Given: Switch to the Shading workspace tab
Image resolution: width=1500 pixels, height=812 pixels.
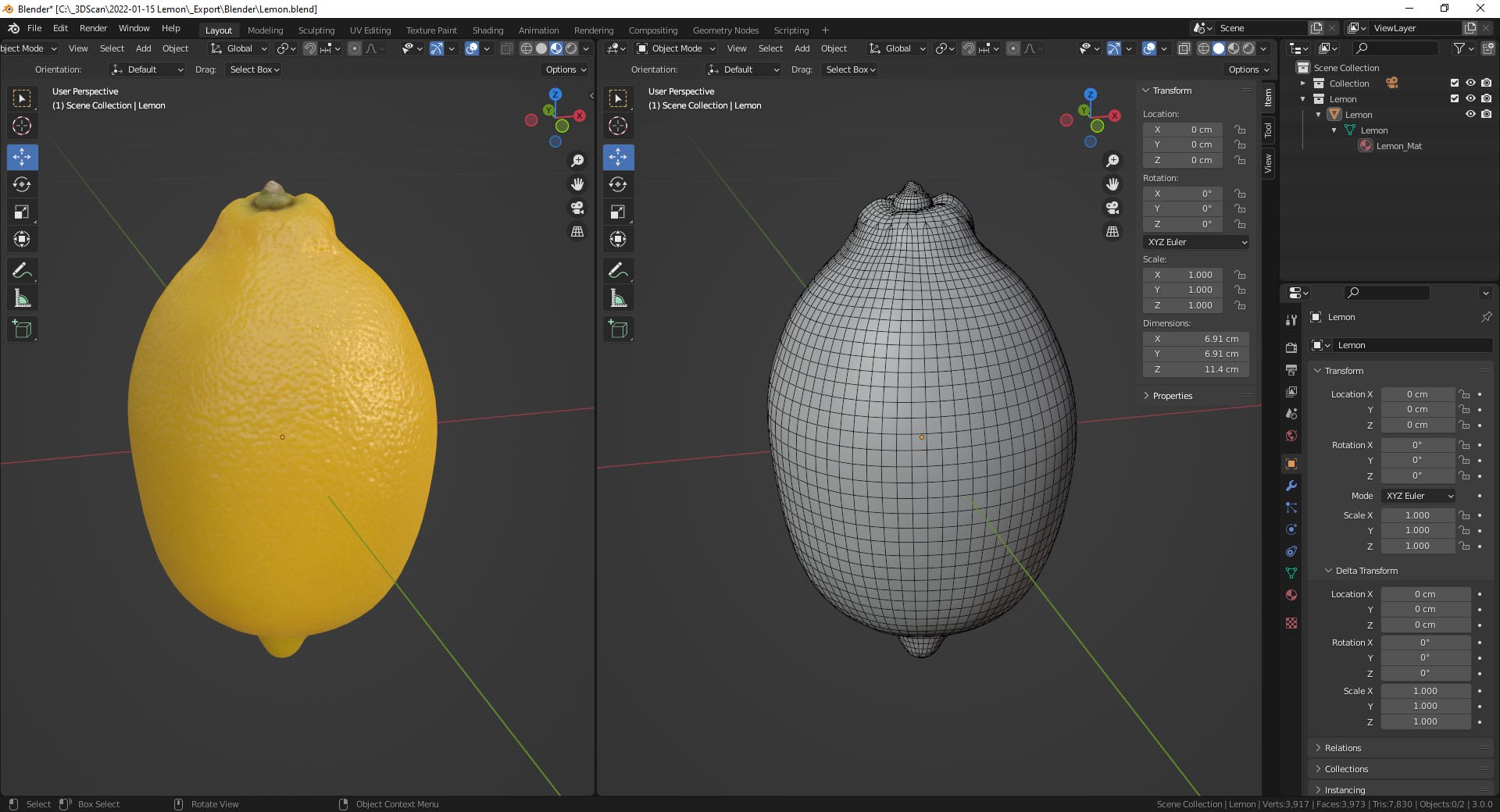Looking at the screenshot, I should tap(487, 30).
